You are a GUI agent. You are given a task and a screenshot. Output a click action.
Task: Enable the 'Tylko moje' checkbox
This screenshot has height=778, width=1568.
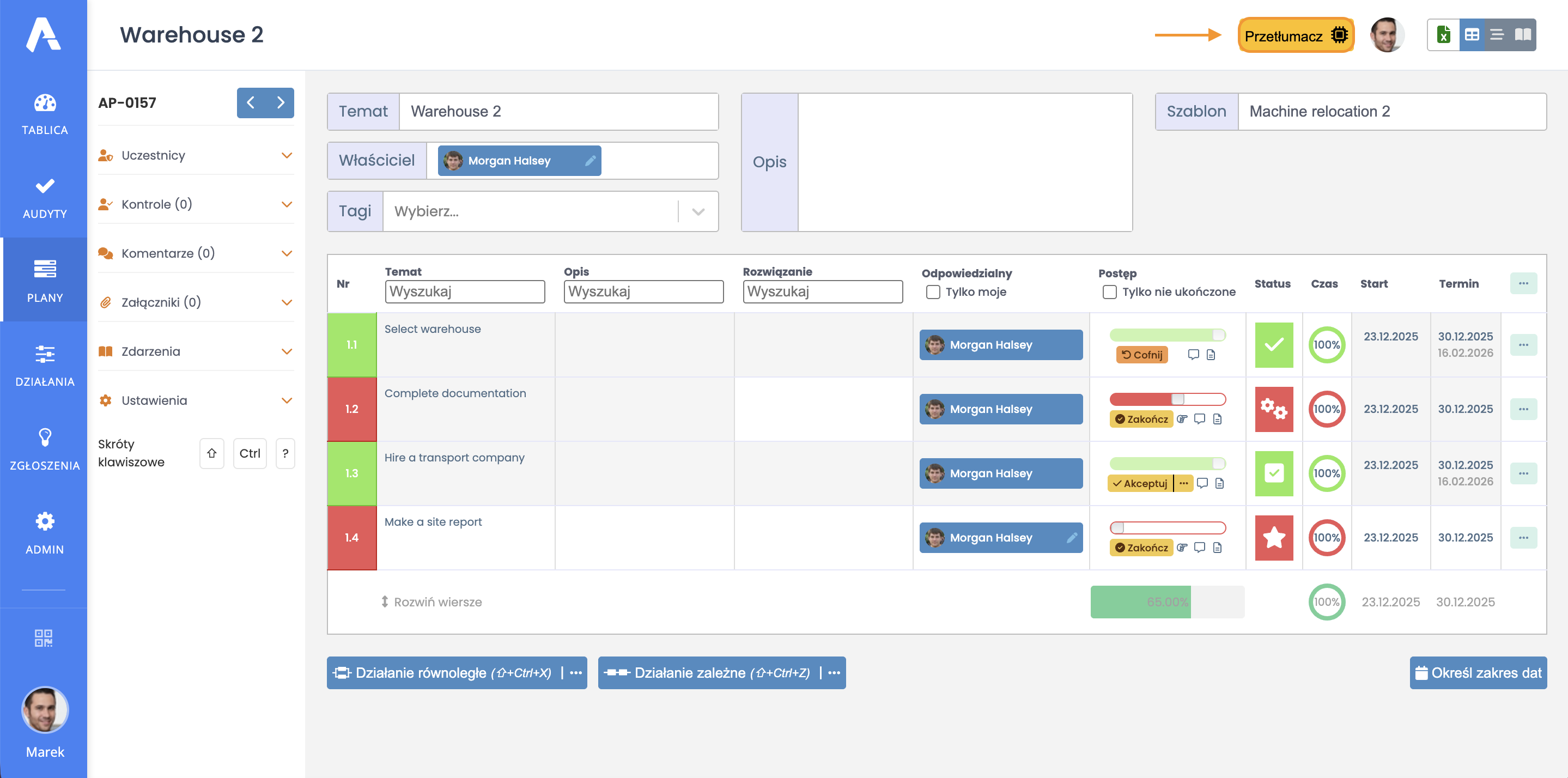[933, 292]
